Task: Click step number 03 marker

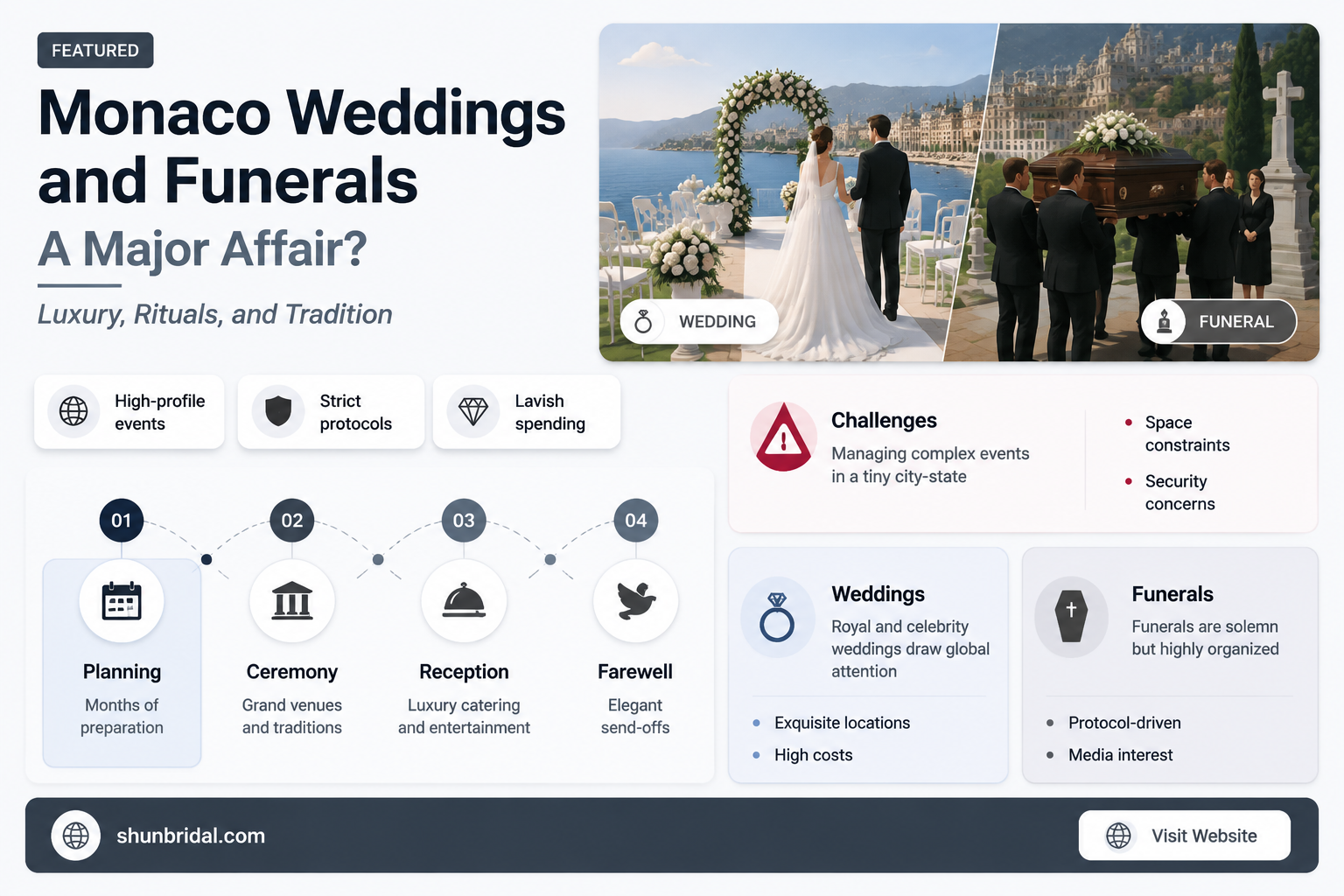Action: [464, 521]
